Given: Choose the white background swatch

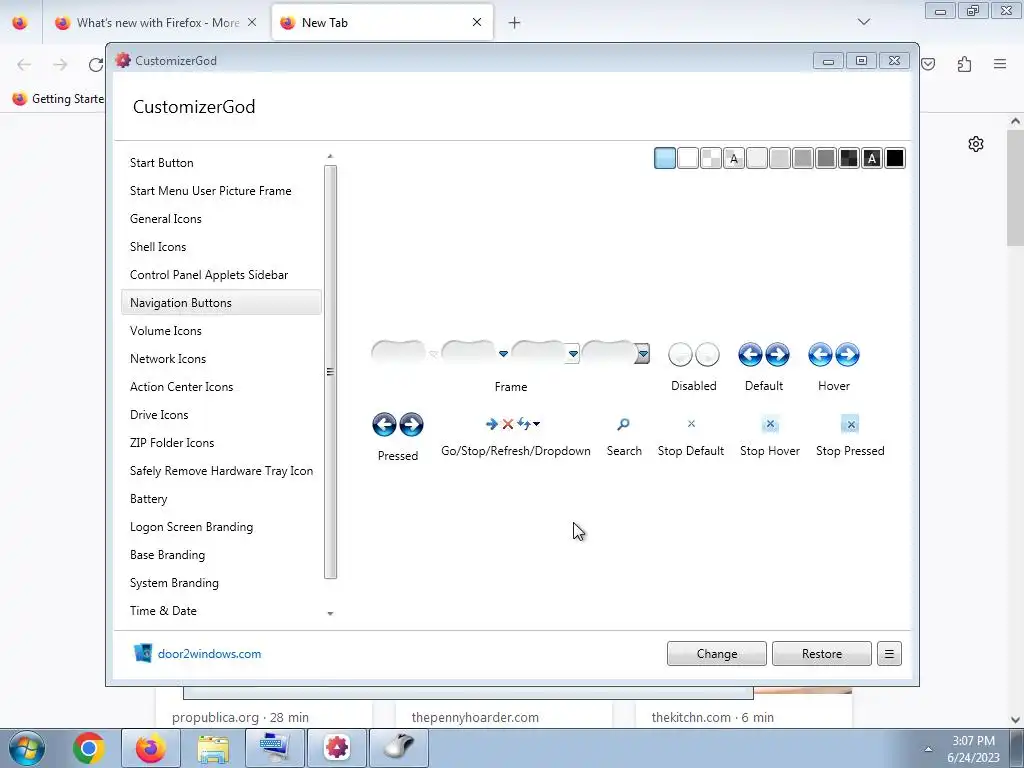Looking at the screenshot, I should [688, 158].
